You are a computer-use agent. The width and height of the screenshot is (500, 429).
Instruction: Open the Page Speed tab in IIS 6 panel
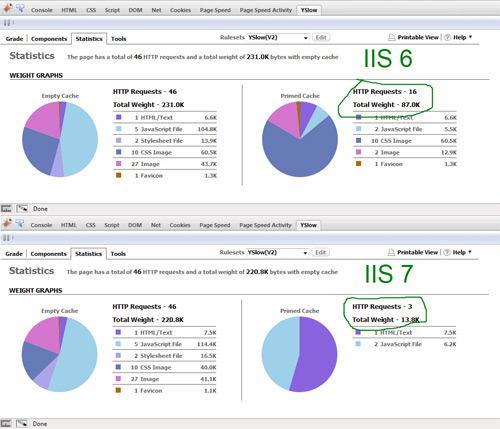pos(215,10)
